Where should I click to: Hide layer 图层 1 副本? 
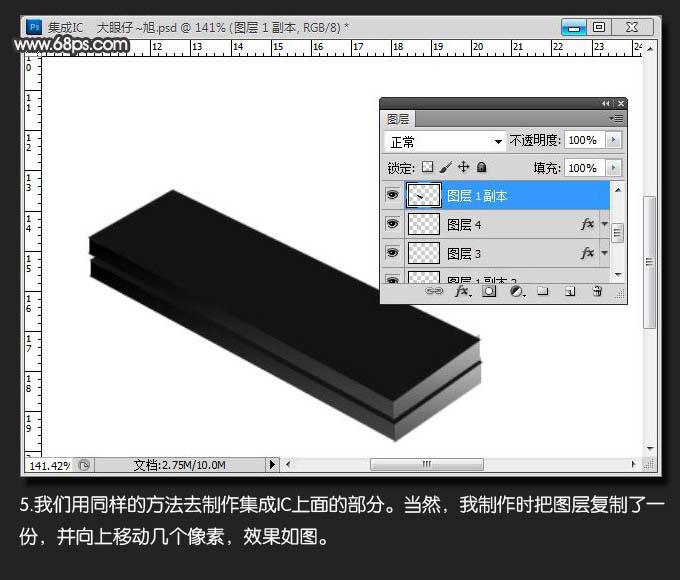coord(392,195)
